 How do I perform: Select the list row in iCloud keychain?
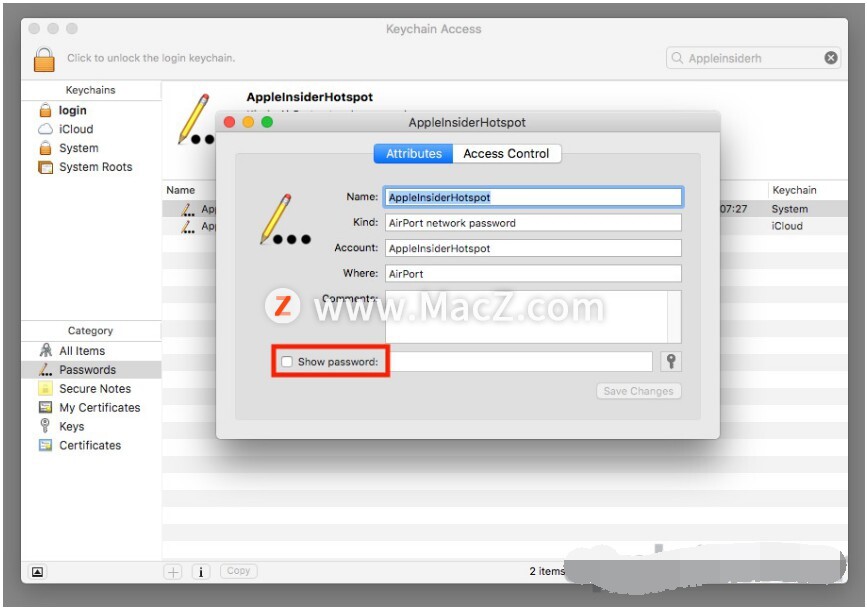pyautogui.click(x=504, y=226)
